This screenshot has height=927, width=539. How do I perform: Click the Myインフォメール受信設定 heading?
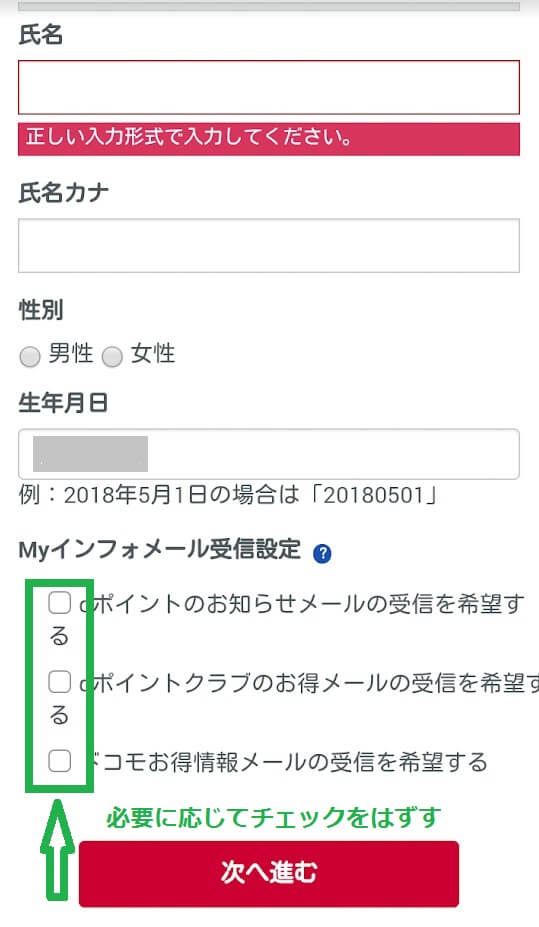(160, 550)
